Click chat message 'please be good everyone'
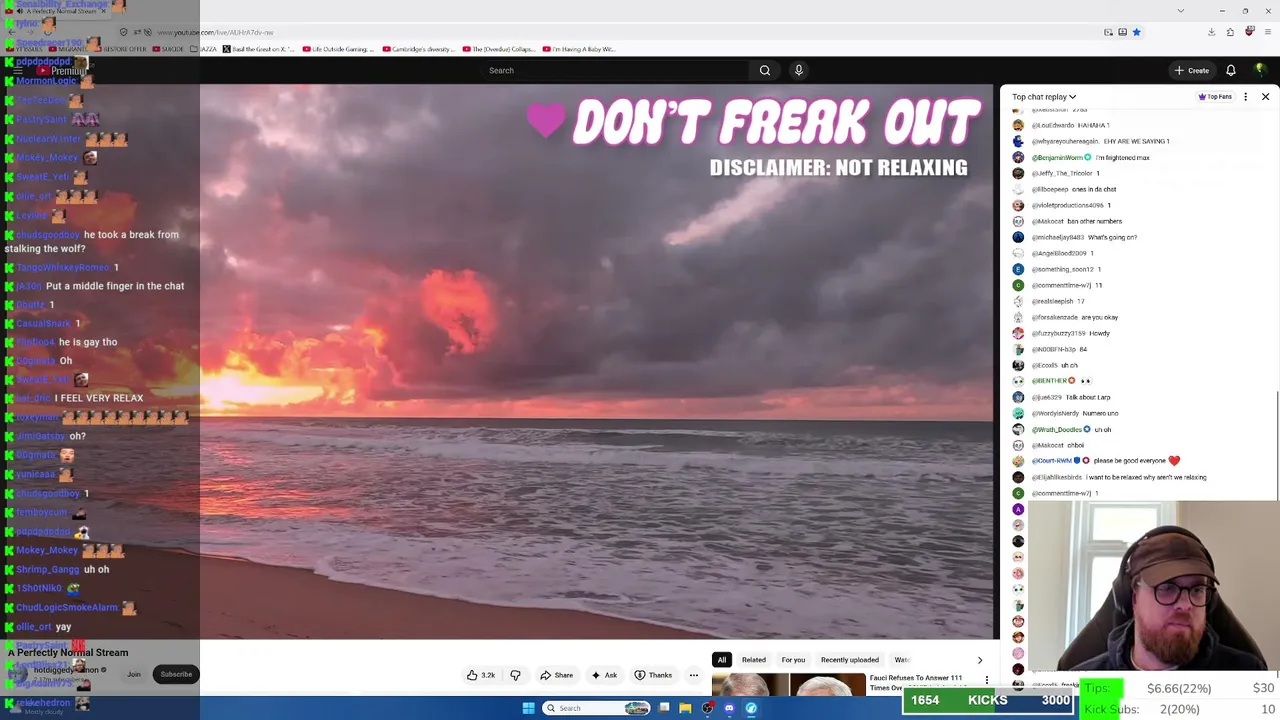 (1129, 461)
